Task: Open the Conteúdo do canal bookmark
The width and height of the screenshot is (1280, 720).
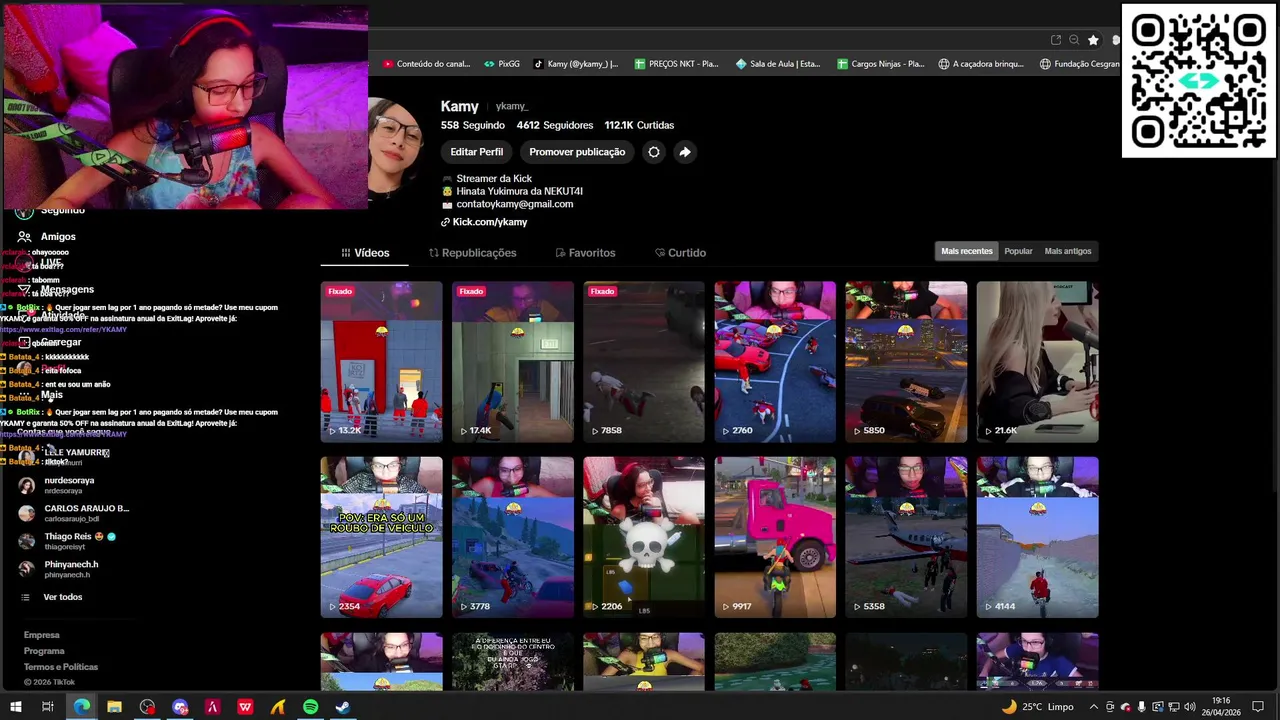Action: point(426,64)
